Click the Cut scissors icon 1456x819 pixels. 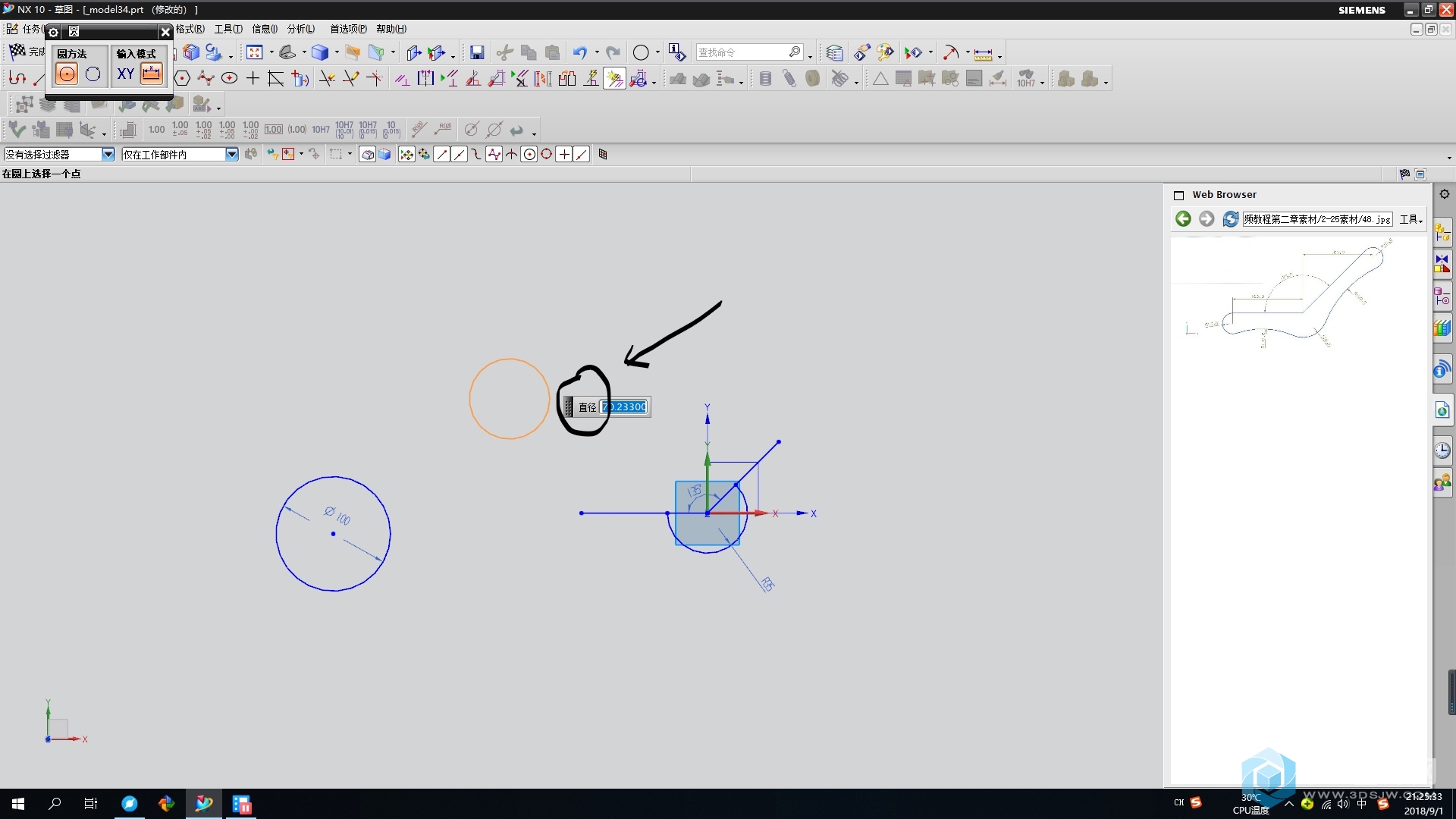coord(505,52)
